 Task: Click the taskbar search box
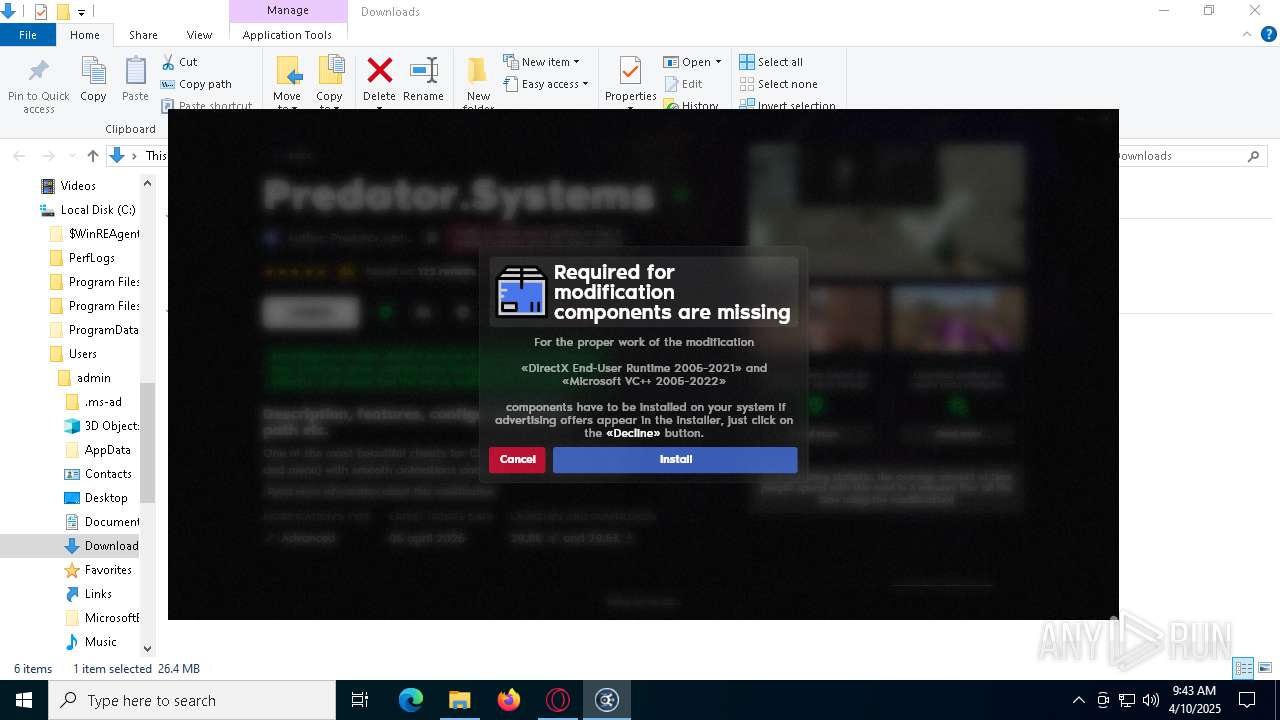pyautogui.click(x=192, y=700)
